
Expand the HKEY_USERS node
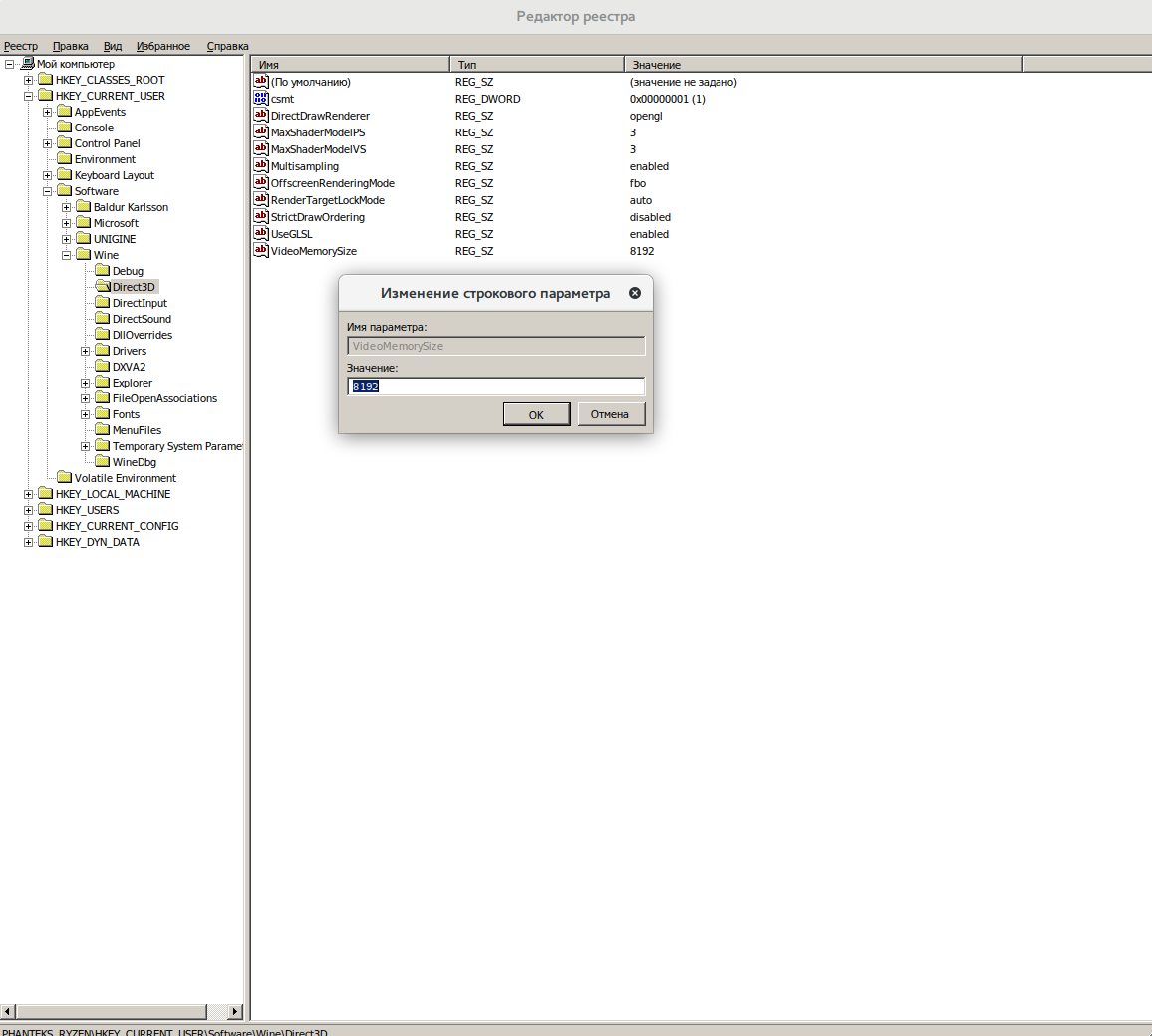tap(29, 510)
